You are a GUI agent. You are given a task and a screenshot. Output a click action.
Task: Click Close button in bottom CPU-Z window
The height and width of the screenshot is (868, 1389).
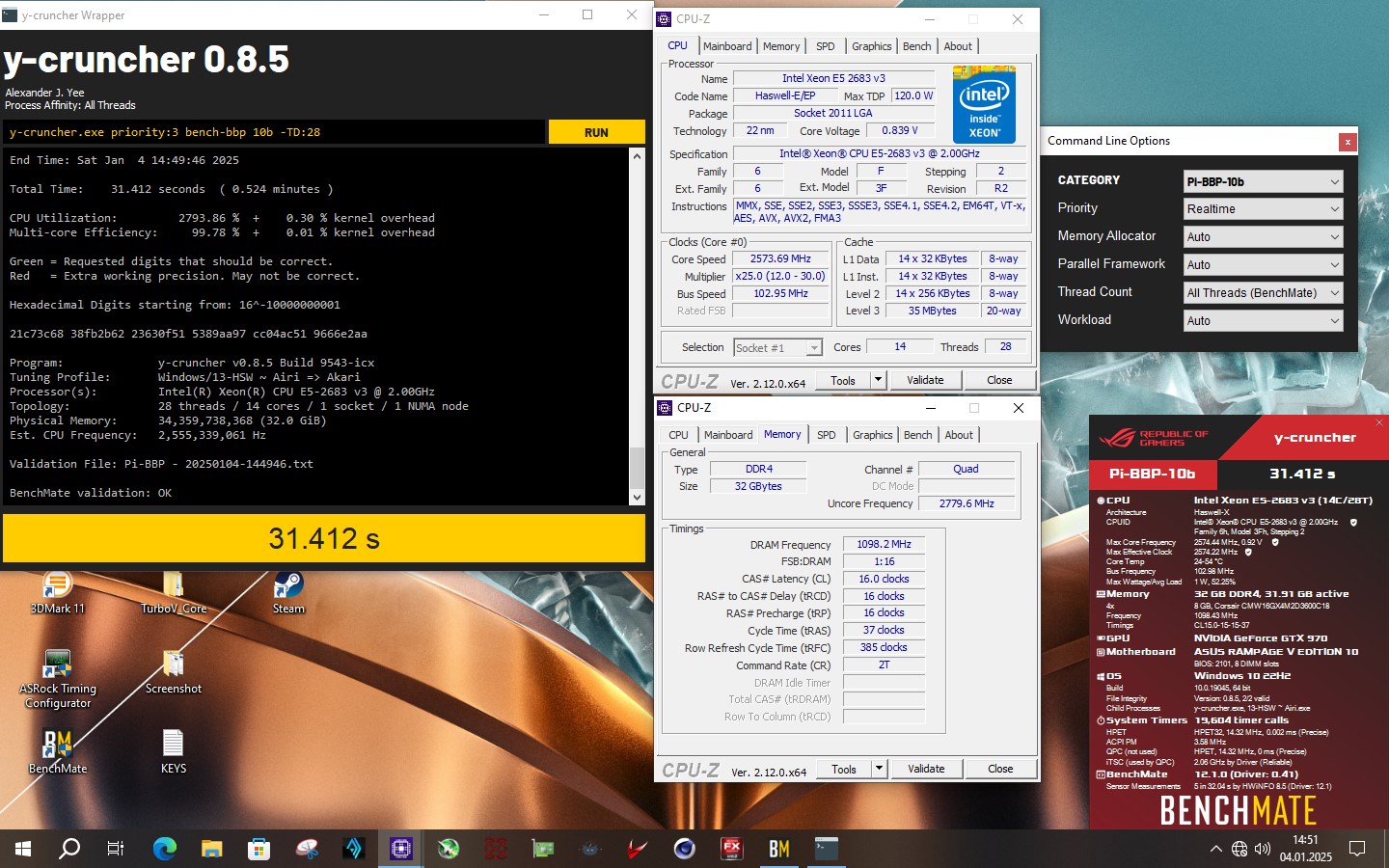pyautogui.click(x=1000, y=769)
